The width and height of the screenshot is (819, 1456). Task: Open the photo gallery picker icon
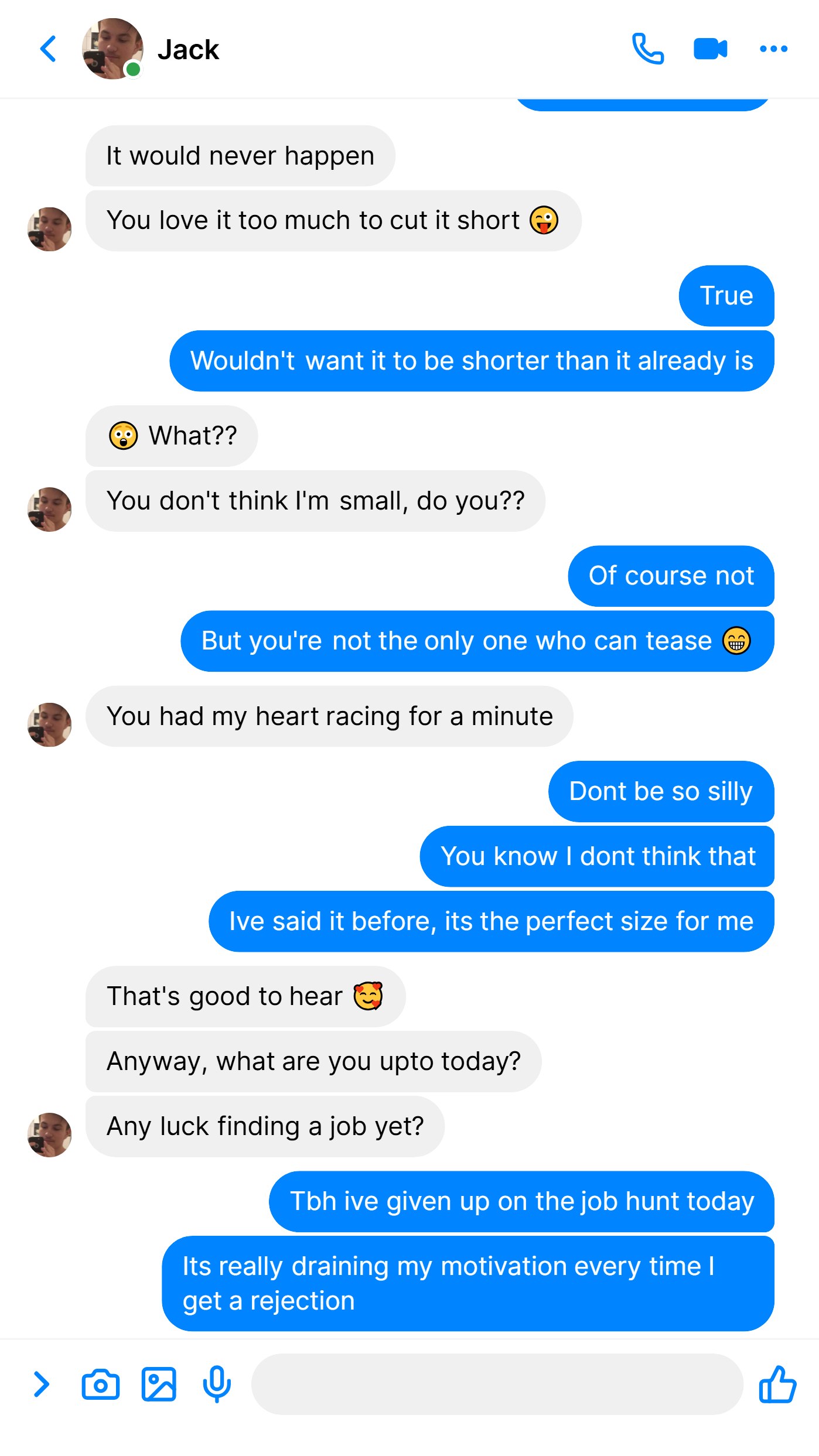click(159, 1385)
